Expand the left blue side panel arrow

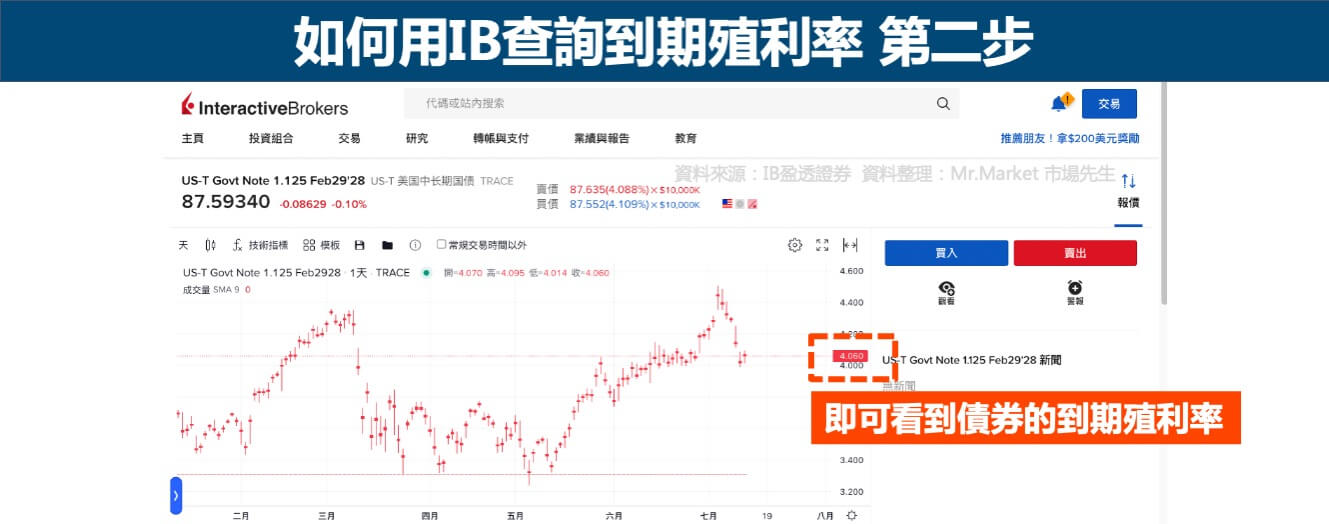[176, 495]
